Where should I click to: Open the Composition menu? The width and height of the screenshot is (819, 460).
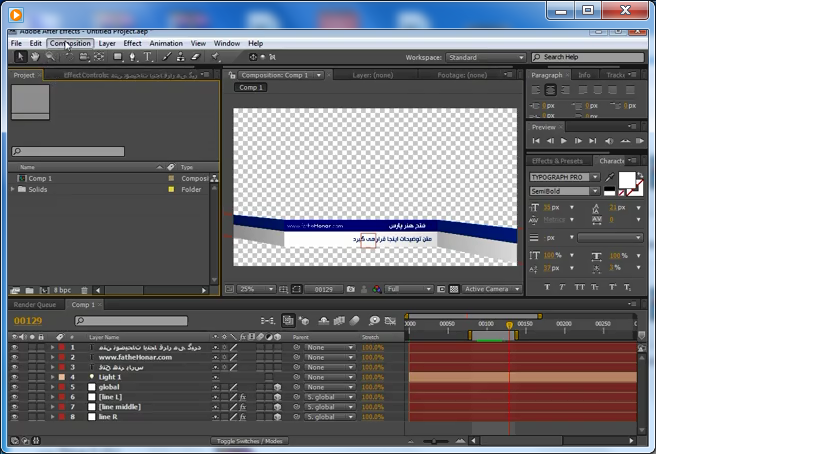[x=70, y=43]
